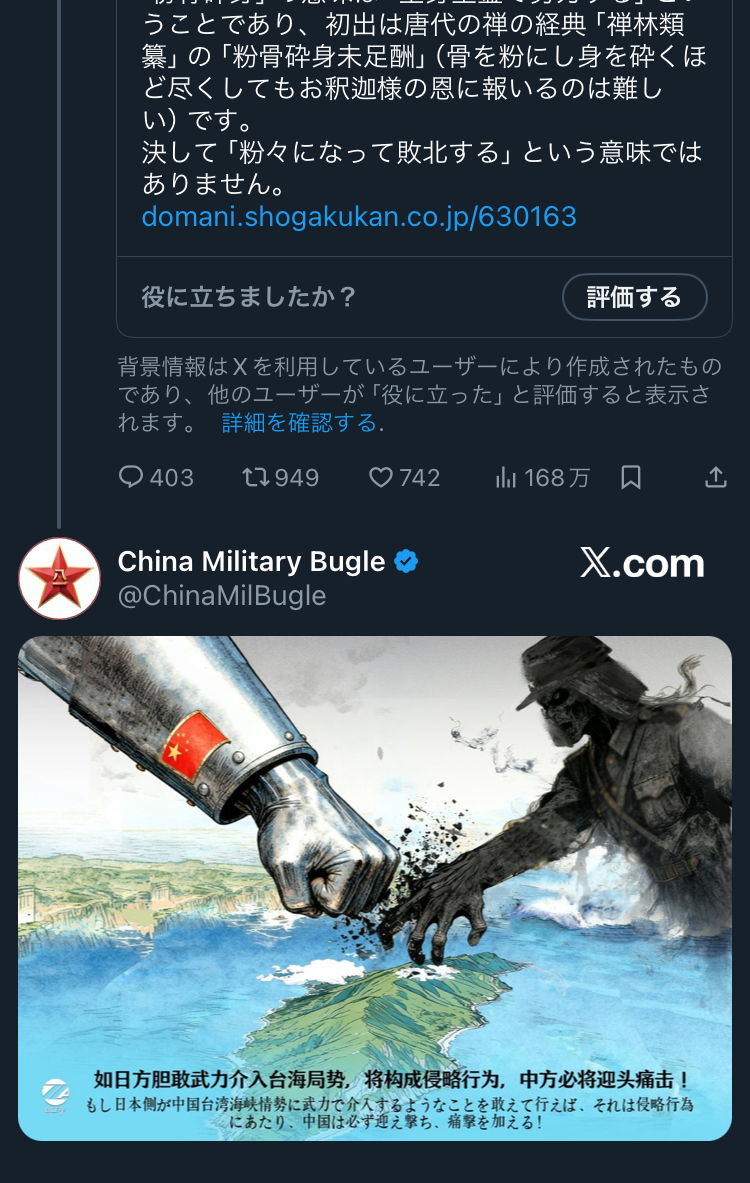Bookmark the post with the bookmark icon

(631, 477)
